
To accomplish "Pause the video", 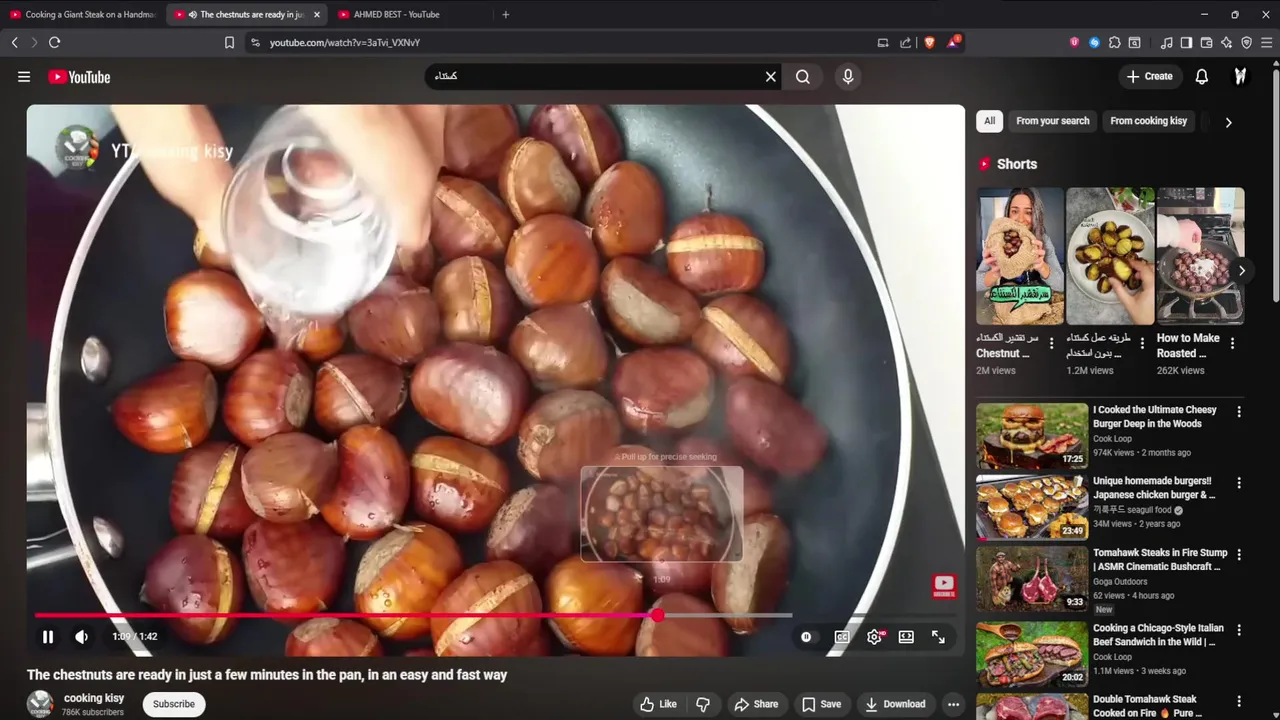I will click(48, 637).
